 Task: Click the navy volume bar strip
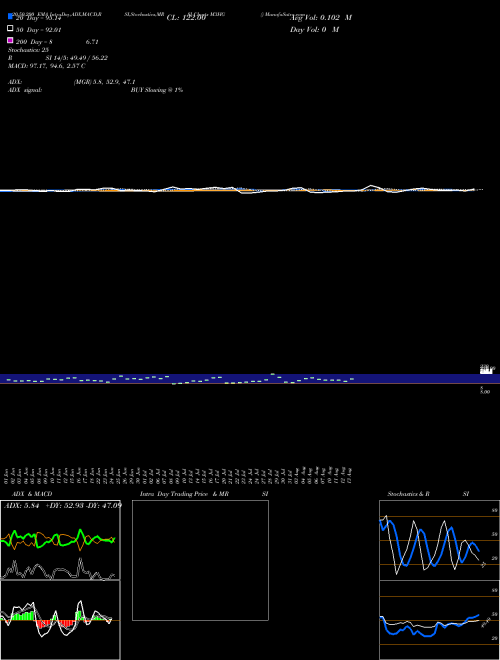[250, 378]
